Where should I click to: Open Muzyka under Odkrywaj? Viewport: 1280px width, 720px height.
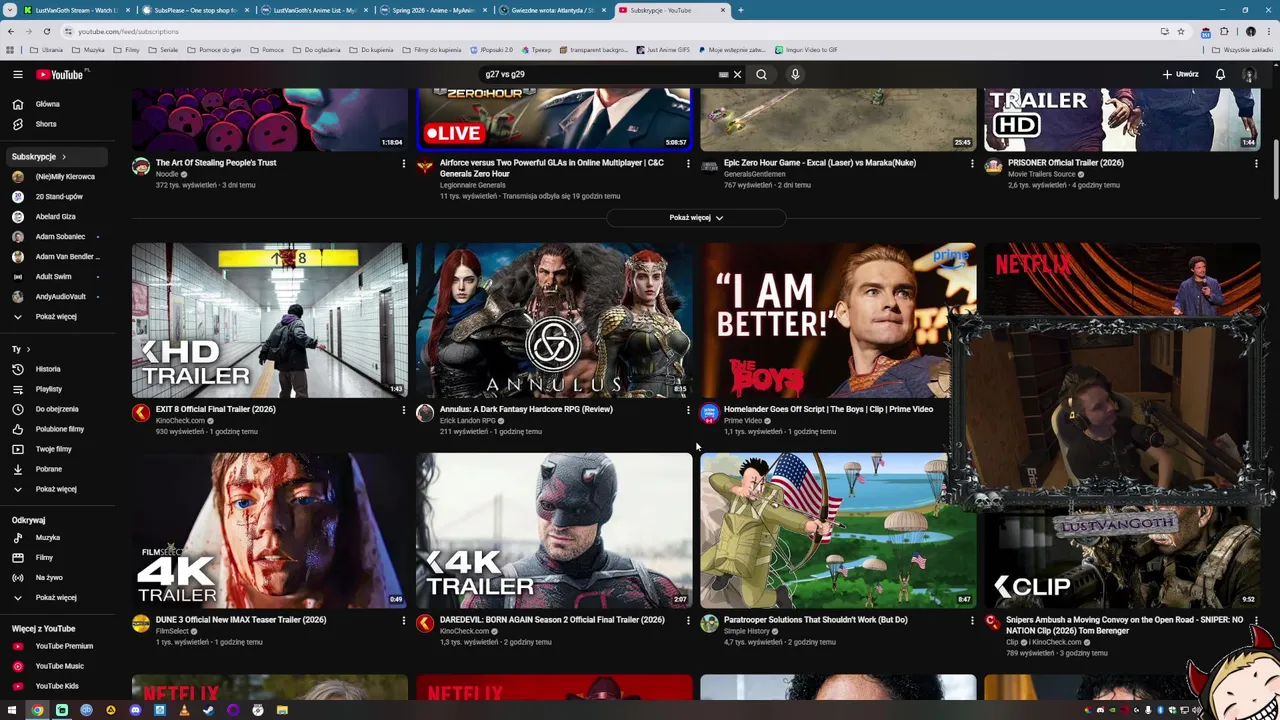click(56, 538)
